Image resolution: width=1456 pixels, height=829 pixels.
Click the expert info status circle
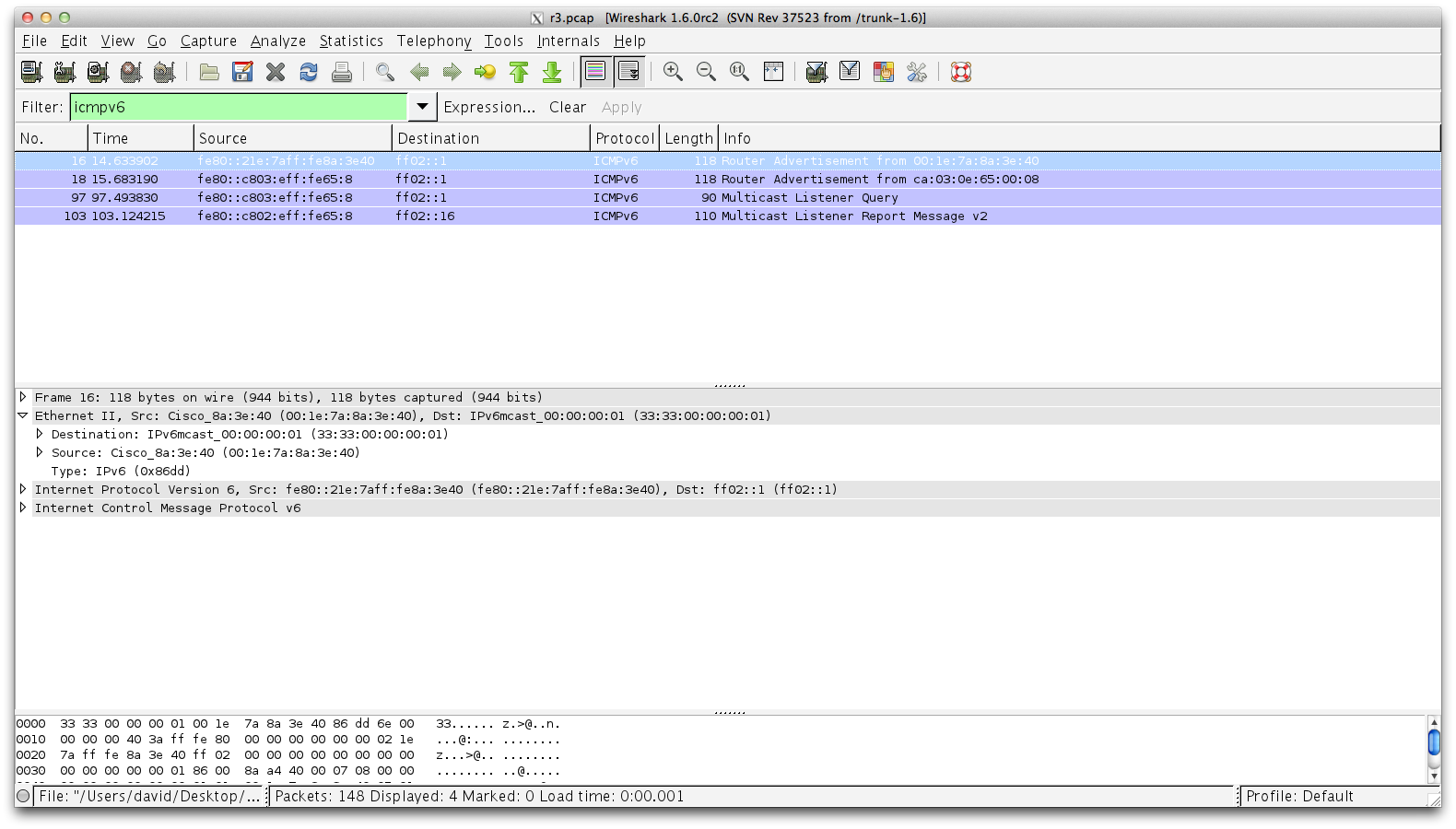(23, 796)
